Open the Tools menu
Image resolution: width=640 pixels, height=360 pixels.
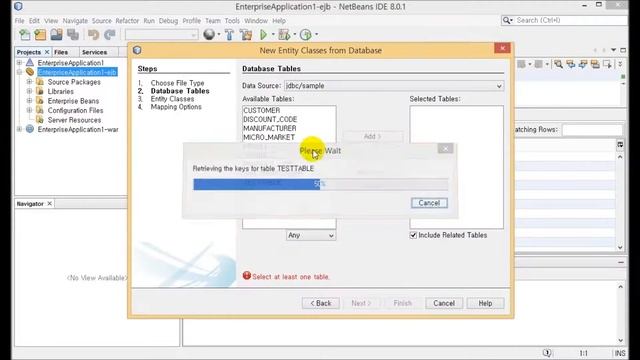point(232,20)
